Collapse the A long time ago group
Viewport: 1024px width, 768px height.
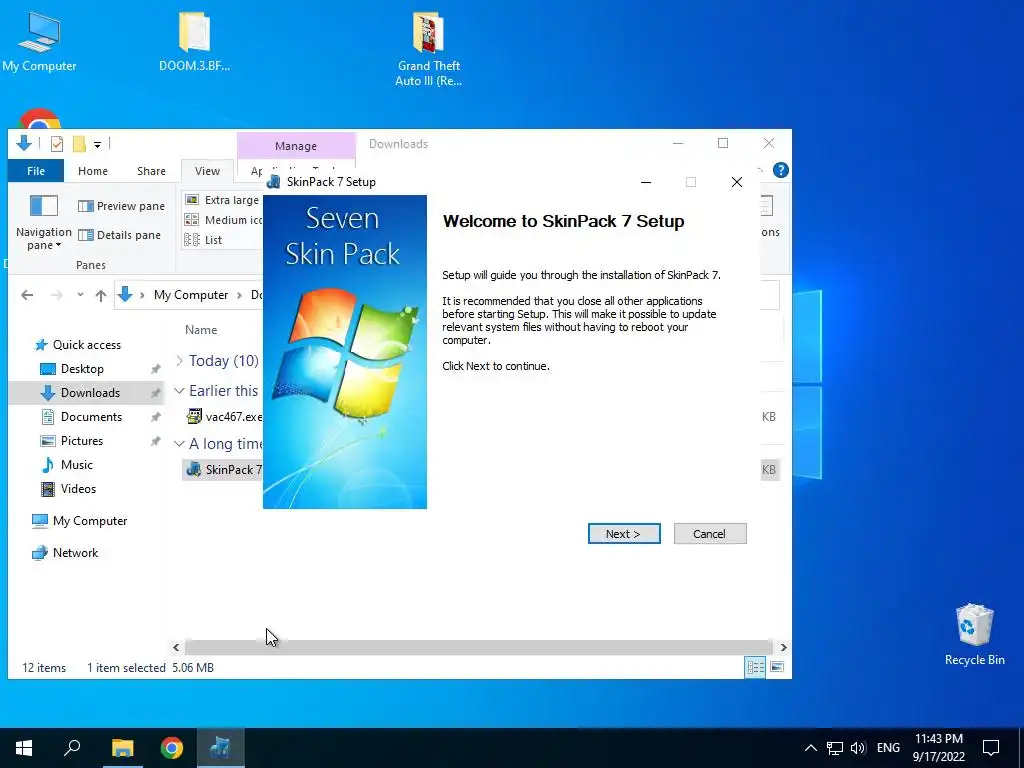coord(179,443)
